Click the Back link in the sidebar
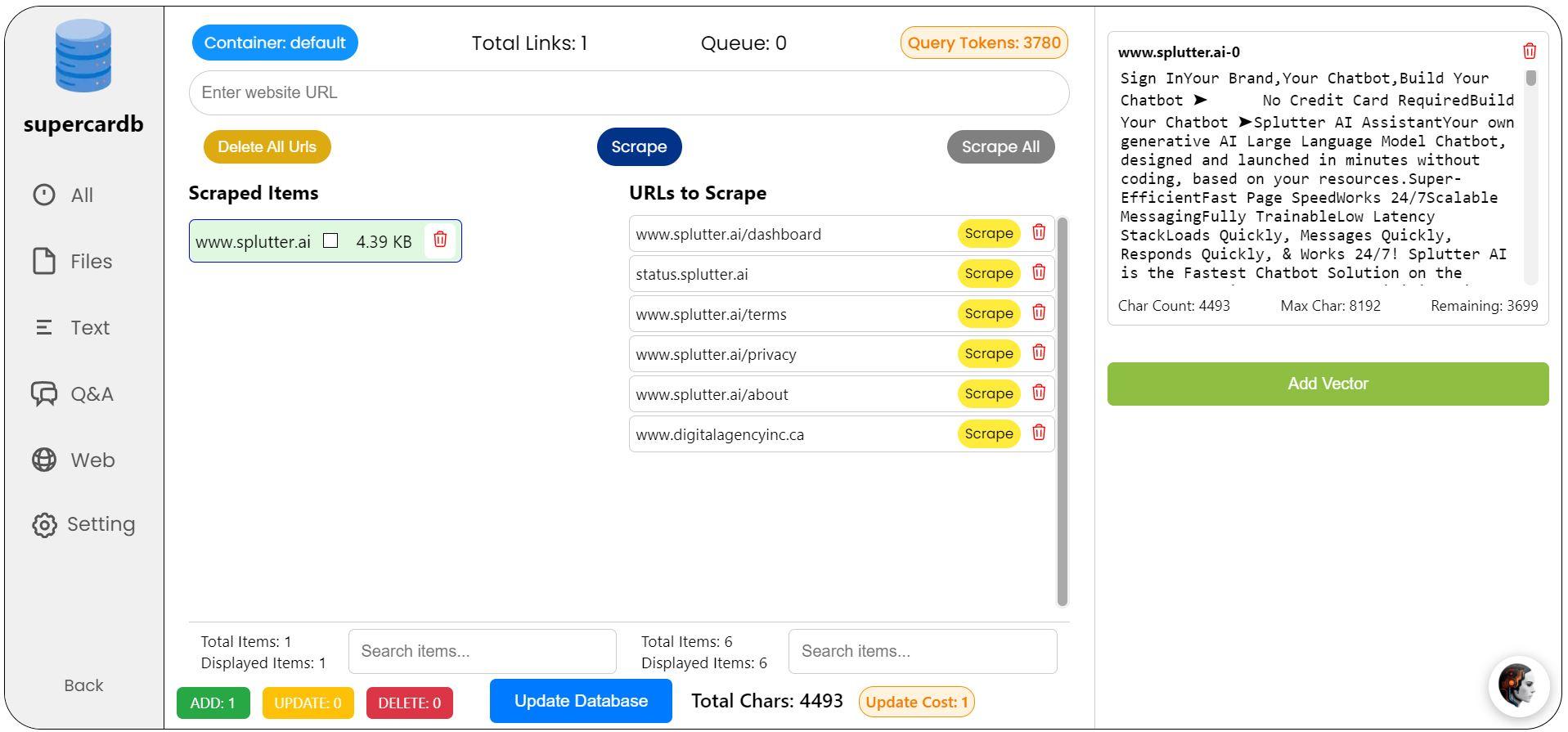The width and height of the screenshot is (1568, 732). click(x=83, y=685)
